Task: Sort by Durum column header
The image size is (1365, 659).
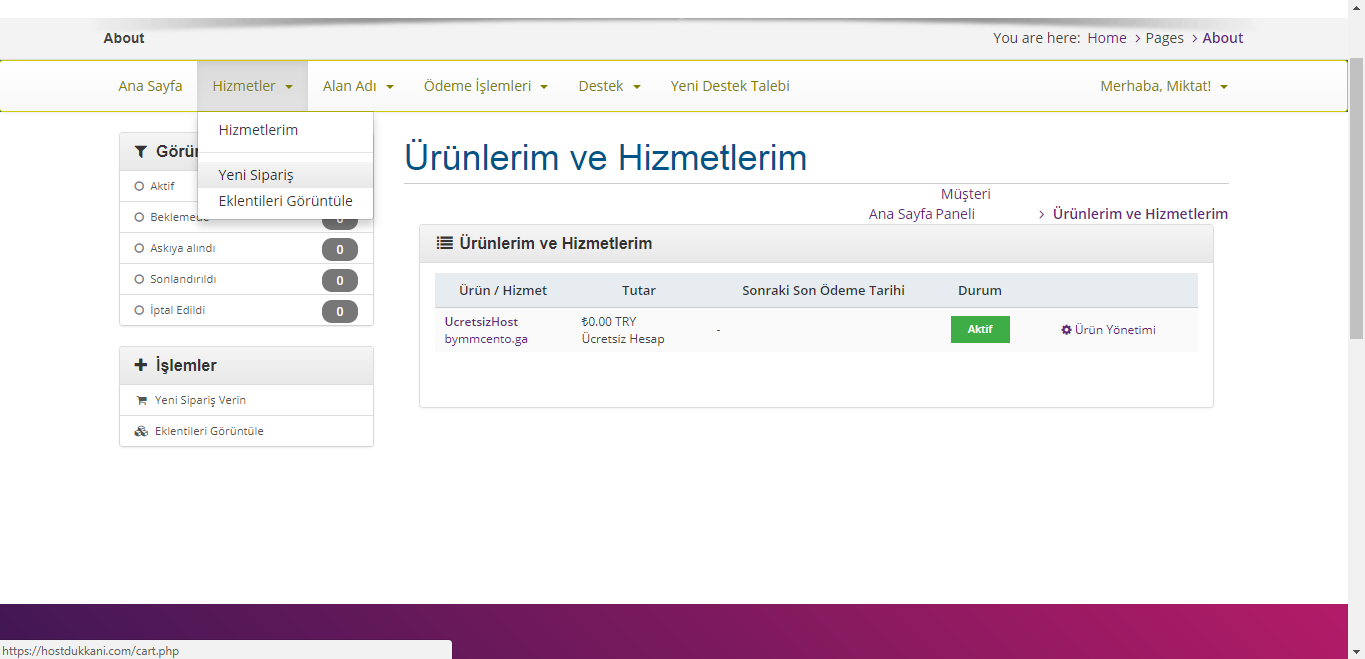Action: [x=980, y=291]
